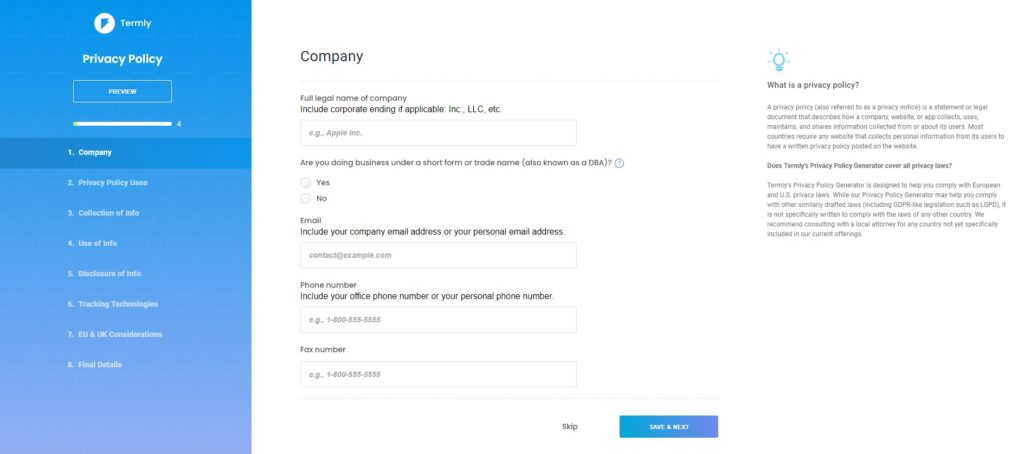
Task: Click the Phone number input field
Action: [438, 320]
